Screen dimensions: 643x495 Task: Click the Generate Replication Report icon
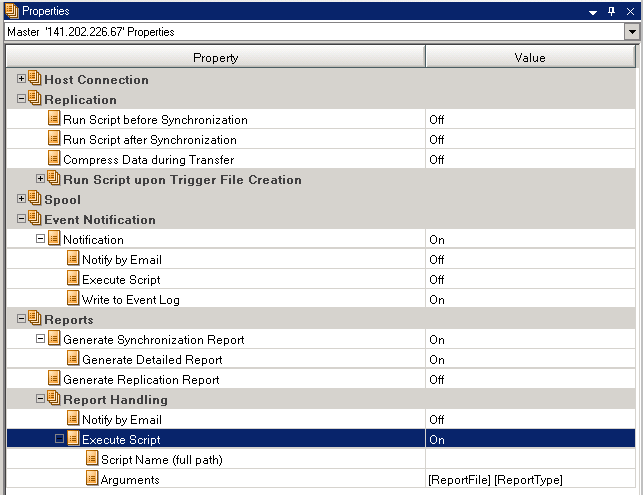(x=54, y=379)
